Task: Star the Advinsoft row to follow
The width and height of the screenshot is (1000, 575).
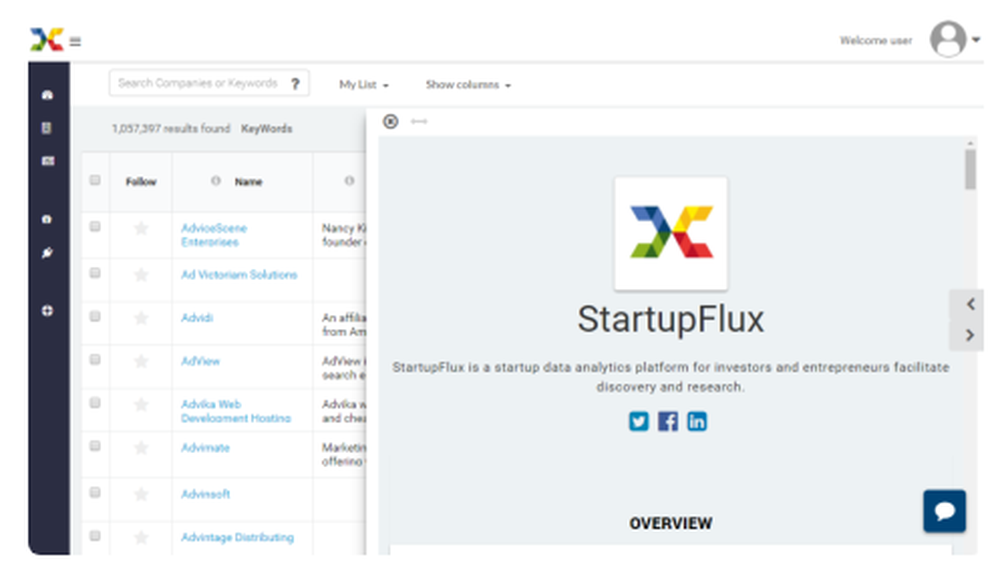Action: [x=141, y=494]
